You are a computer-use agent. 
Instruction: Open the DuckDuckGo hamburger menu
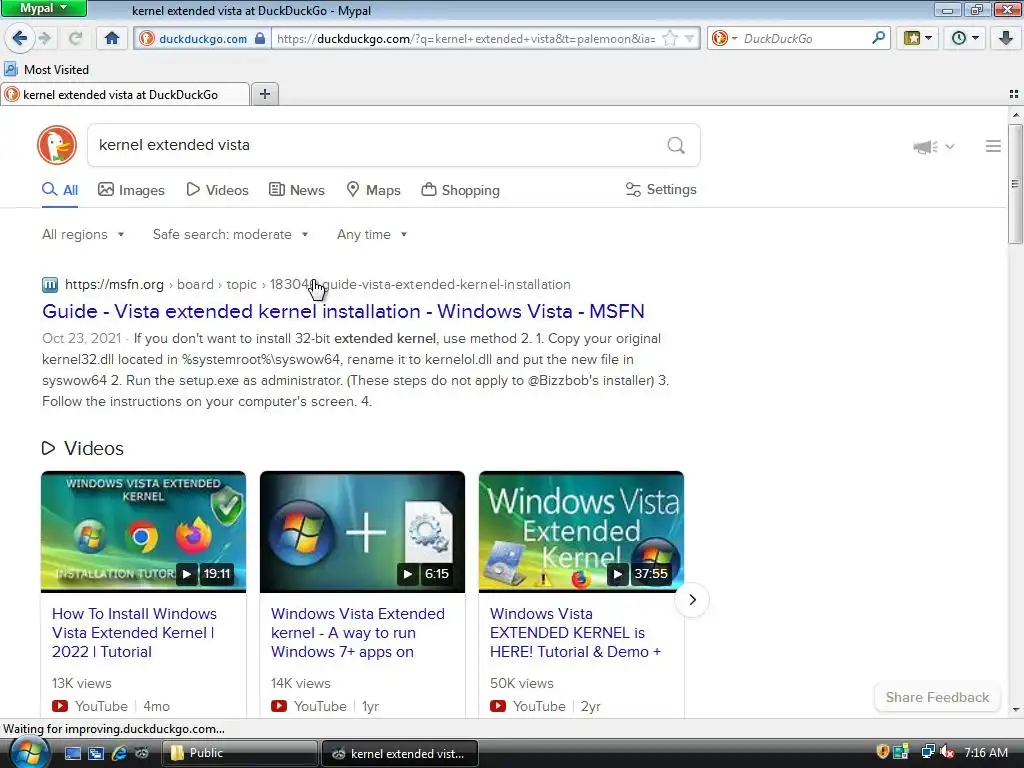993,146
